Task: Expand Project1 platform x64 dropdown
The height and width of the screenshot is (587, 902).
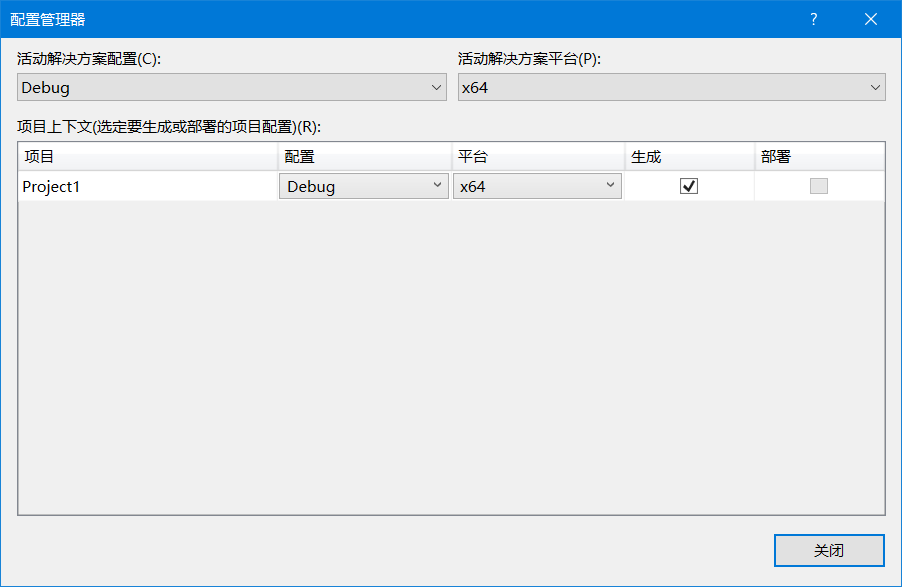Action: [537, 186]
